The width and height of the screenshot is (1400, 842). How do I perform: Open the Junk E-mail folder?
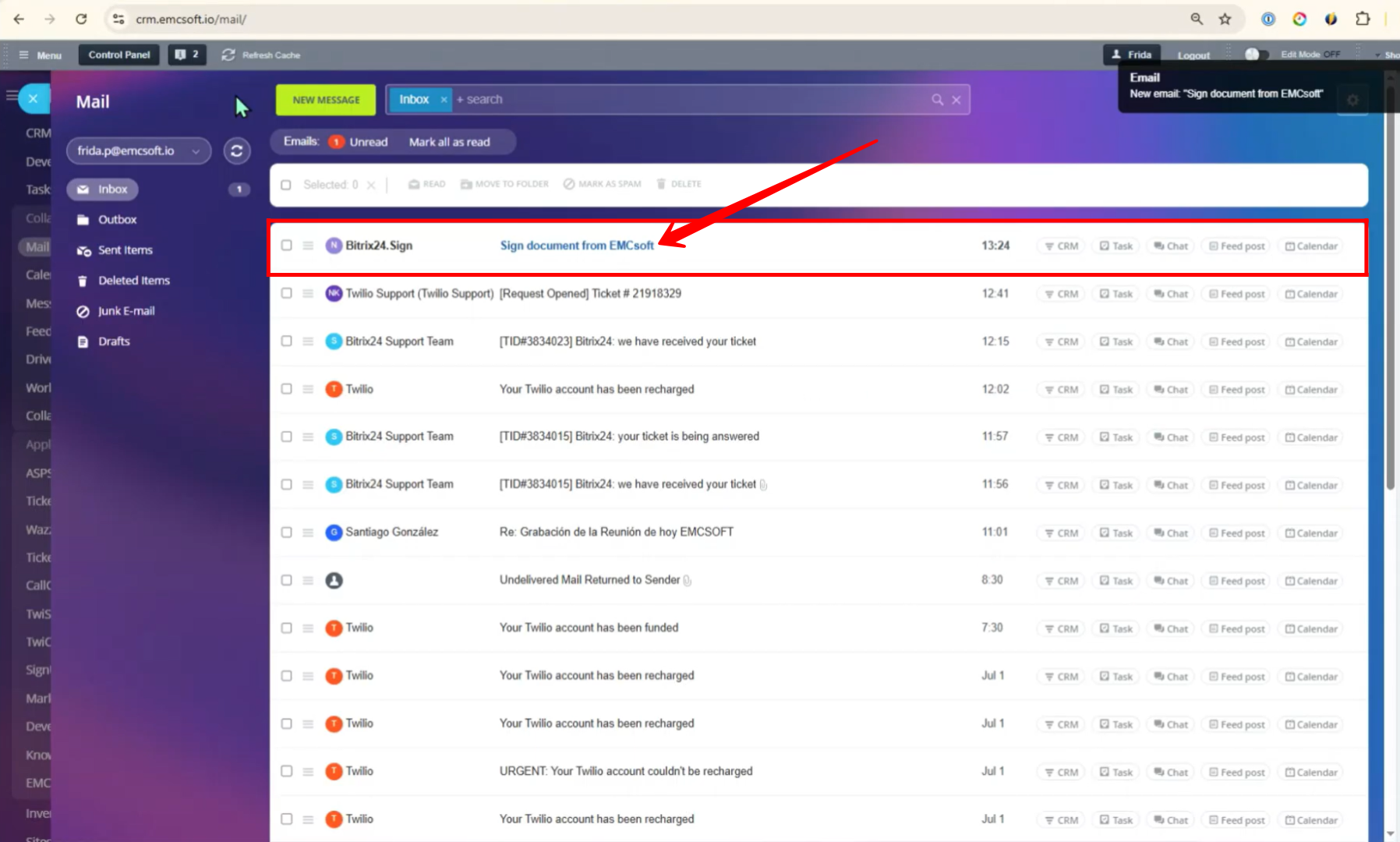pos(116,311)
